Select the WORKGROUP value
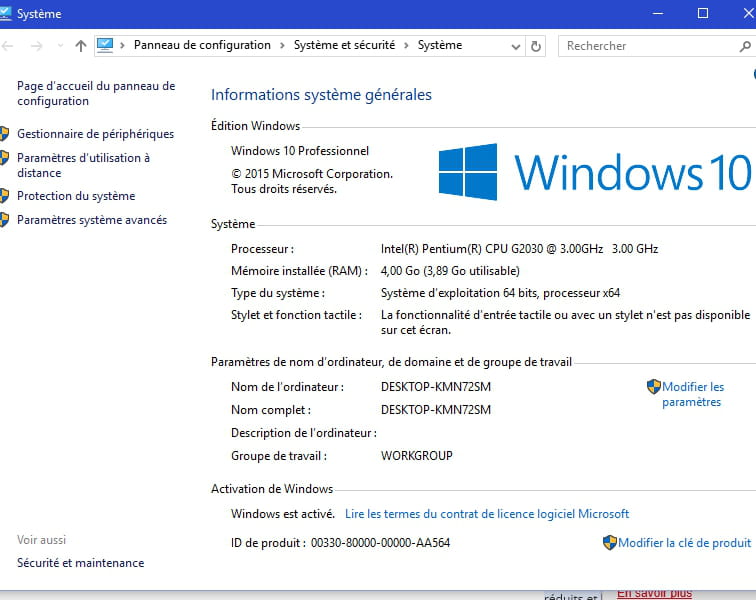This screenshot has width=756, height=600. pyautogui.click(x=417, y=456)
